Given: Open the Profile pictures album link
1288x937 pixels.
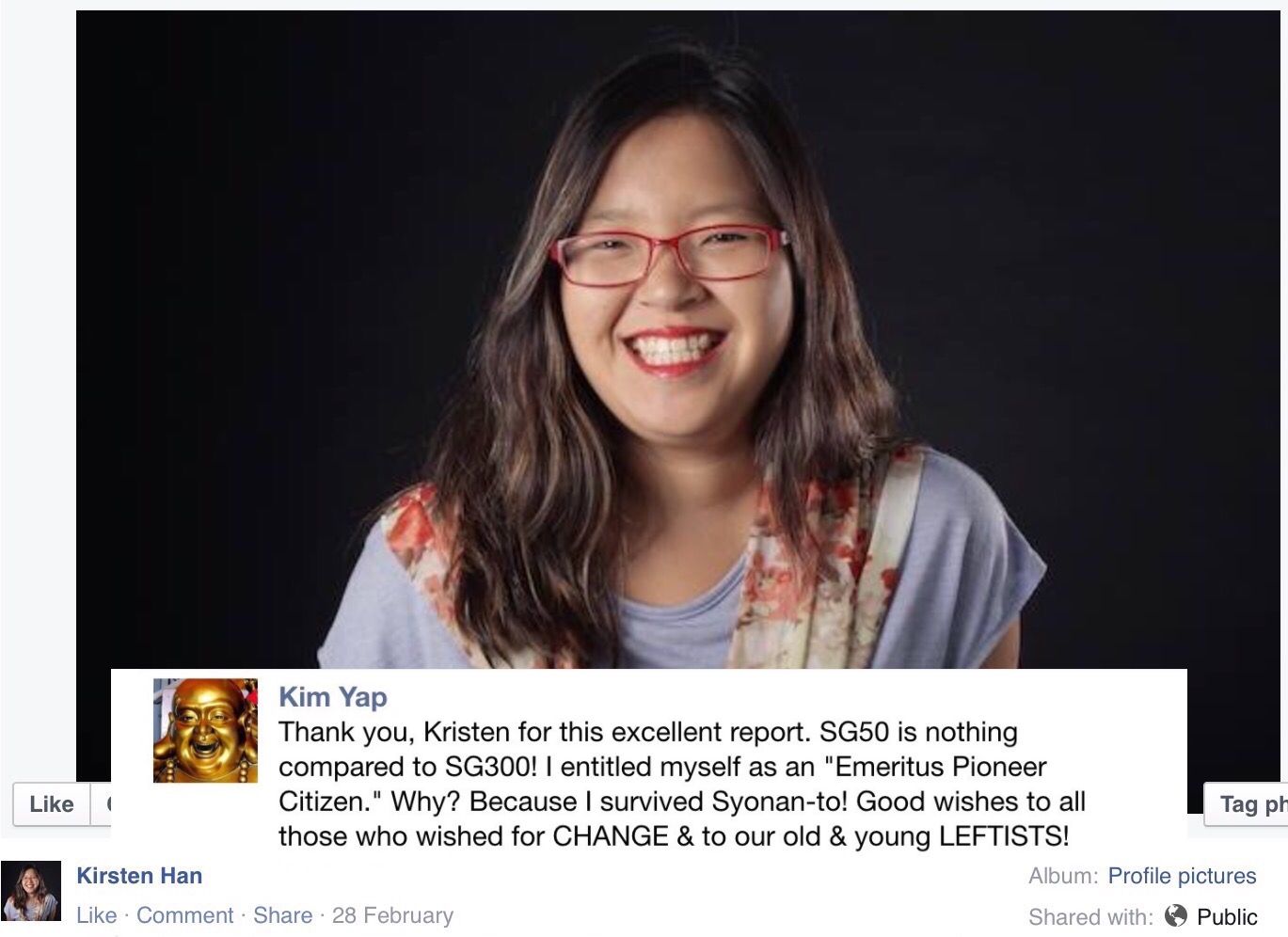Looking at the screenshot, I should (1182, 876).
